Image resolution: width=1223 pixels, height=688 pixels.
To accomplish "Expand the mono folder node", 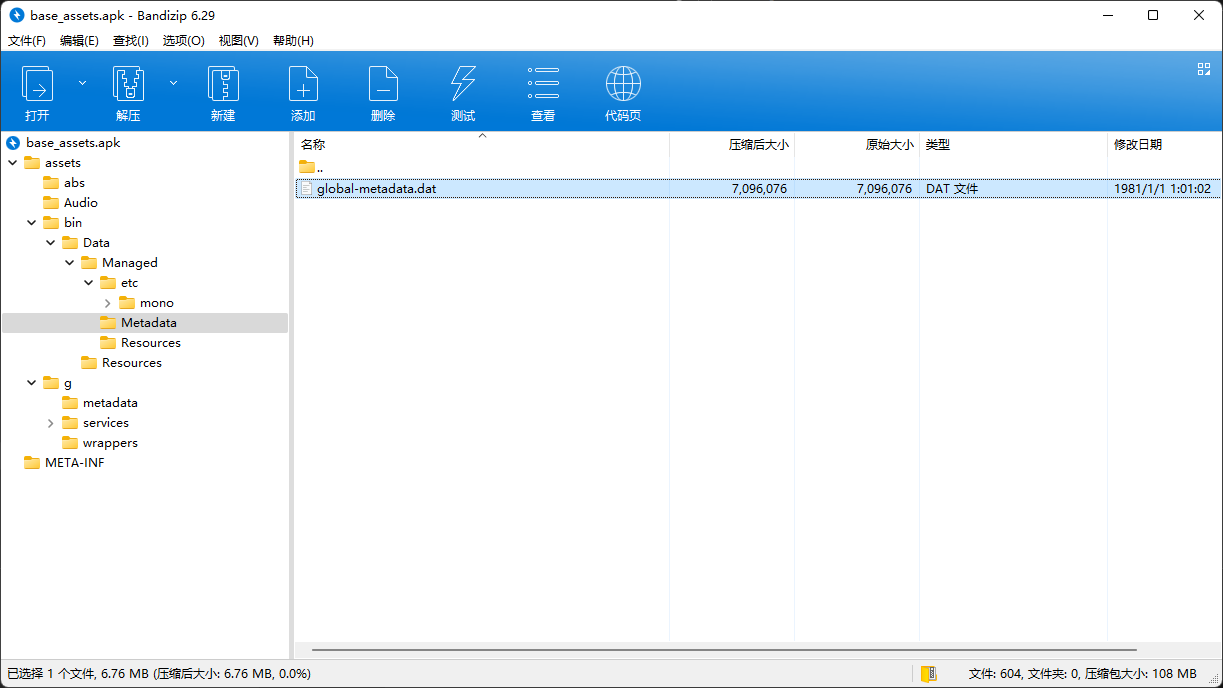I will [x=108, y=303].
